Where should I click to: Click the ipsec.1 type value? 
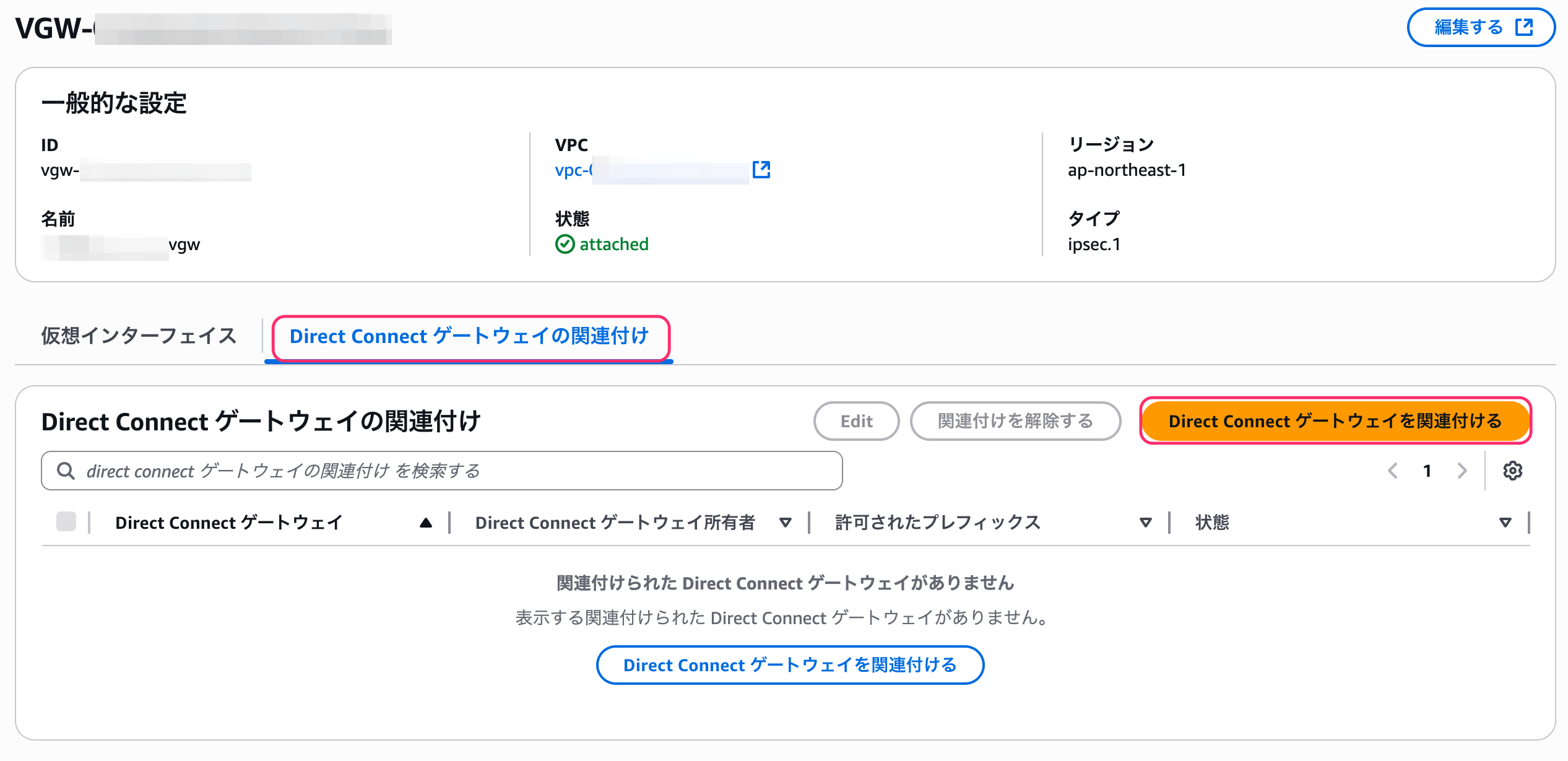(1094, 244)
